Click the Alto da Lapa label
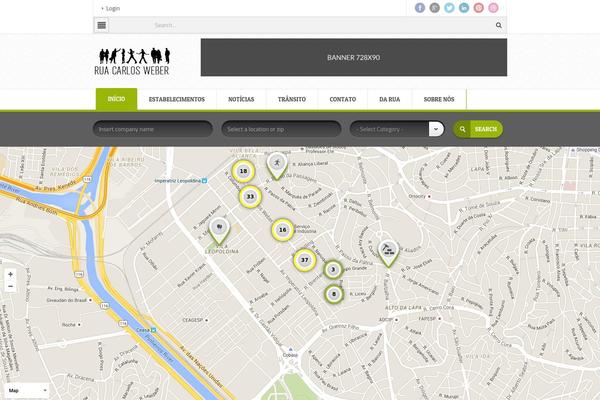This screenshot has width=600, height=400. pyautogui.click(x=403, y=308)
